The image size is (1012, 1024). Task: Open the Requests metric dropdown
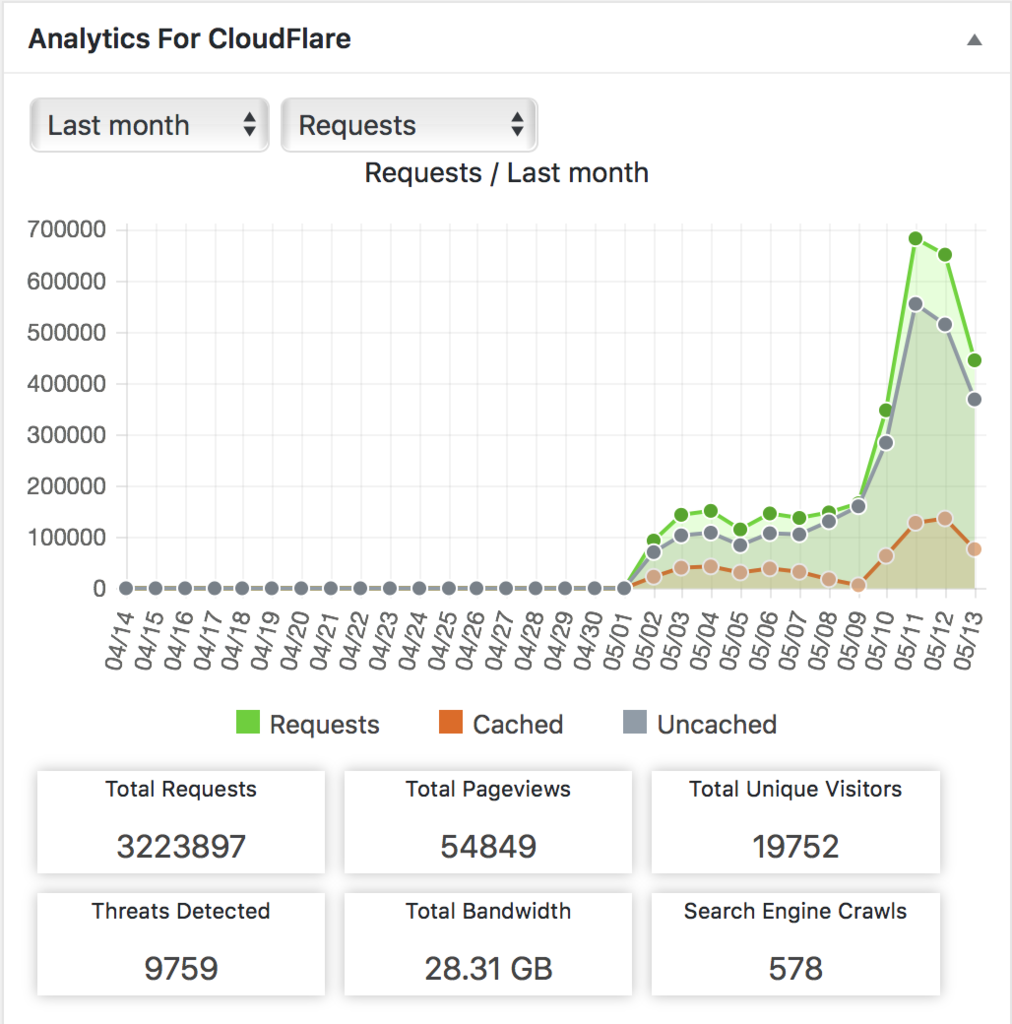pyautogui.click(x=409, y=125)
